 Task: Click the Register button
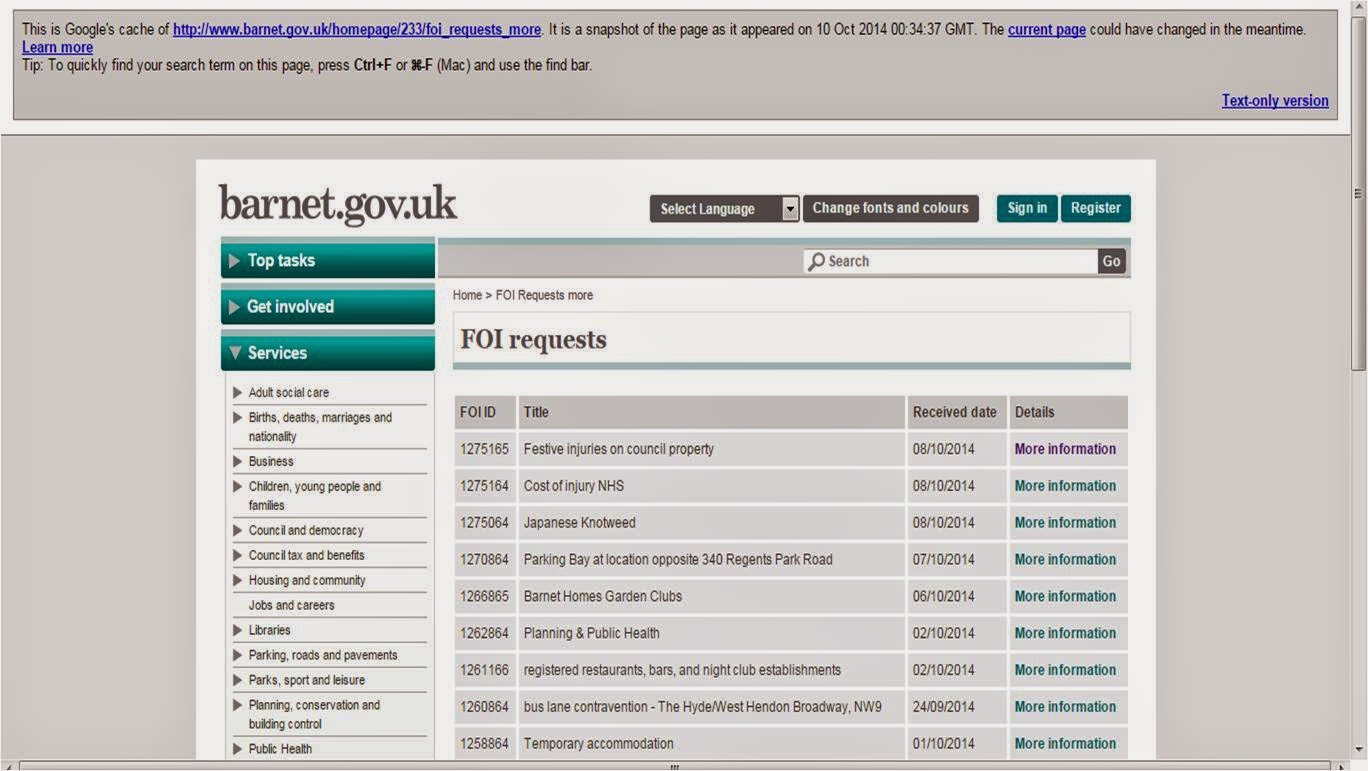1096,208
